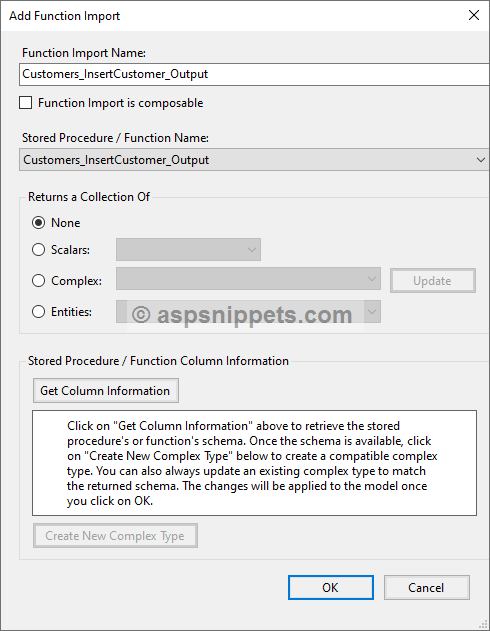
Task: Open the Scalars type dropdown
Action: coord(188,250)
